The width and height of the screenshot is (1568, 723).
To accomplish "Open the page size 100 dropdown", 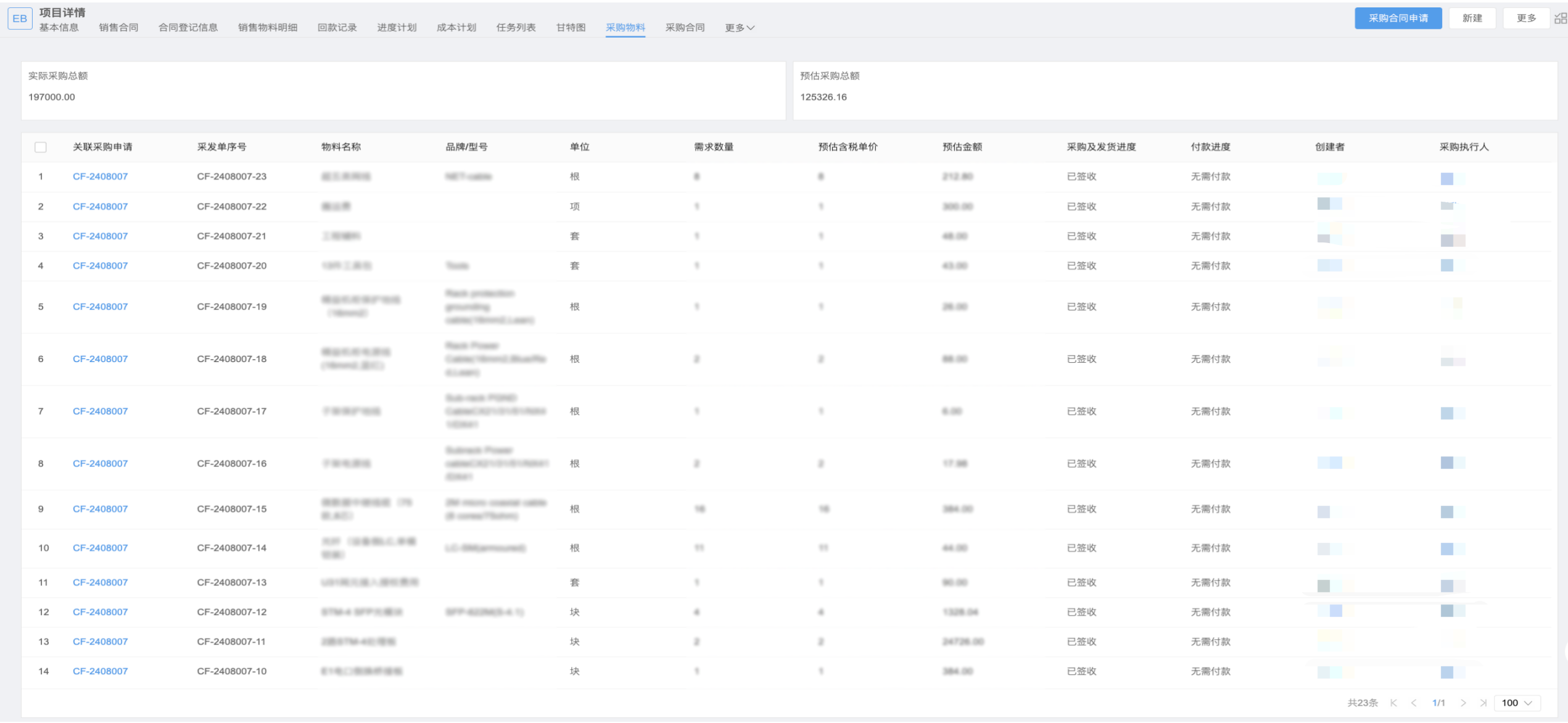I will click(x=1517, y=703).
